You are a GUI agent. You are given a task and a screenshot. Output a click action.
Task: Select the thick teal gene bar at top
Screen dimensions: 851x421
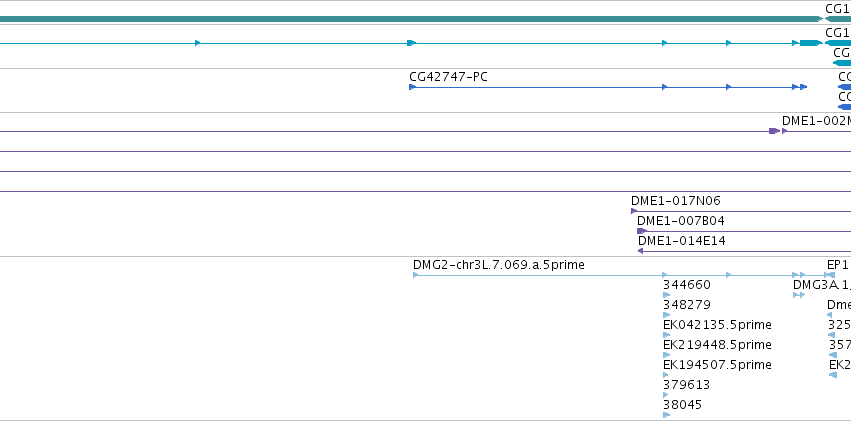coord(411,19)
